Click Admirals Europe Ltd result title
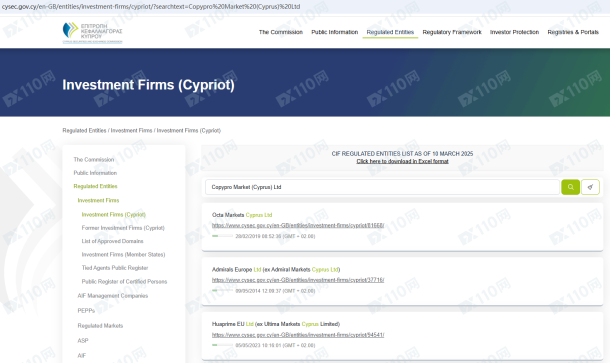Screen dimensions: 610x363 click(276, 269)
